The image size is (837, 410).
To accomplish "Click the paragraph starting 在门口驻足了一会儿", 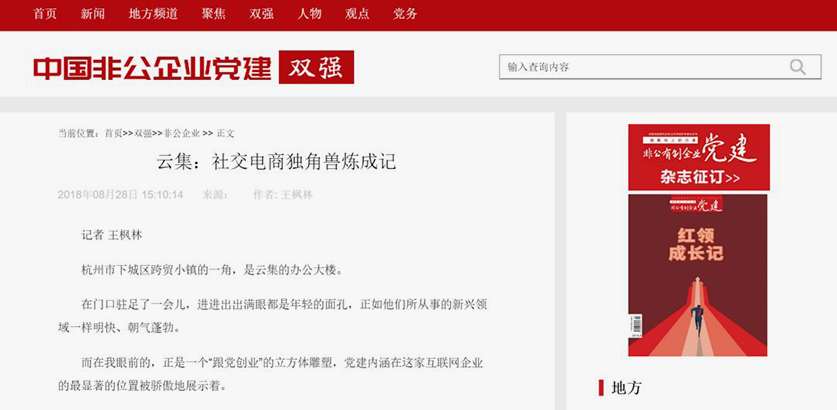I will pyautogui.click(x=272, y=316).
